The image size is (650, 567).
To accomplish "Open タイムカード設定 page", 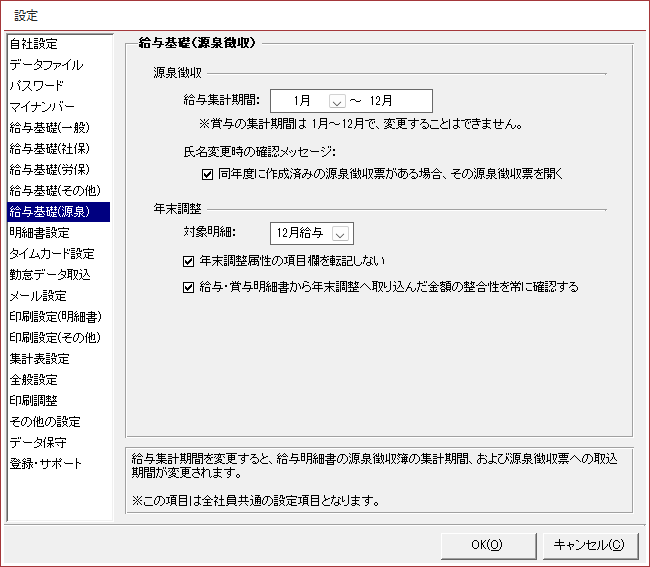I will (x=52, y=254).
